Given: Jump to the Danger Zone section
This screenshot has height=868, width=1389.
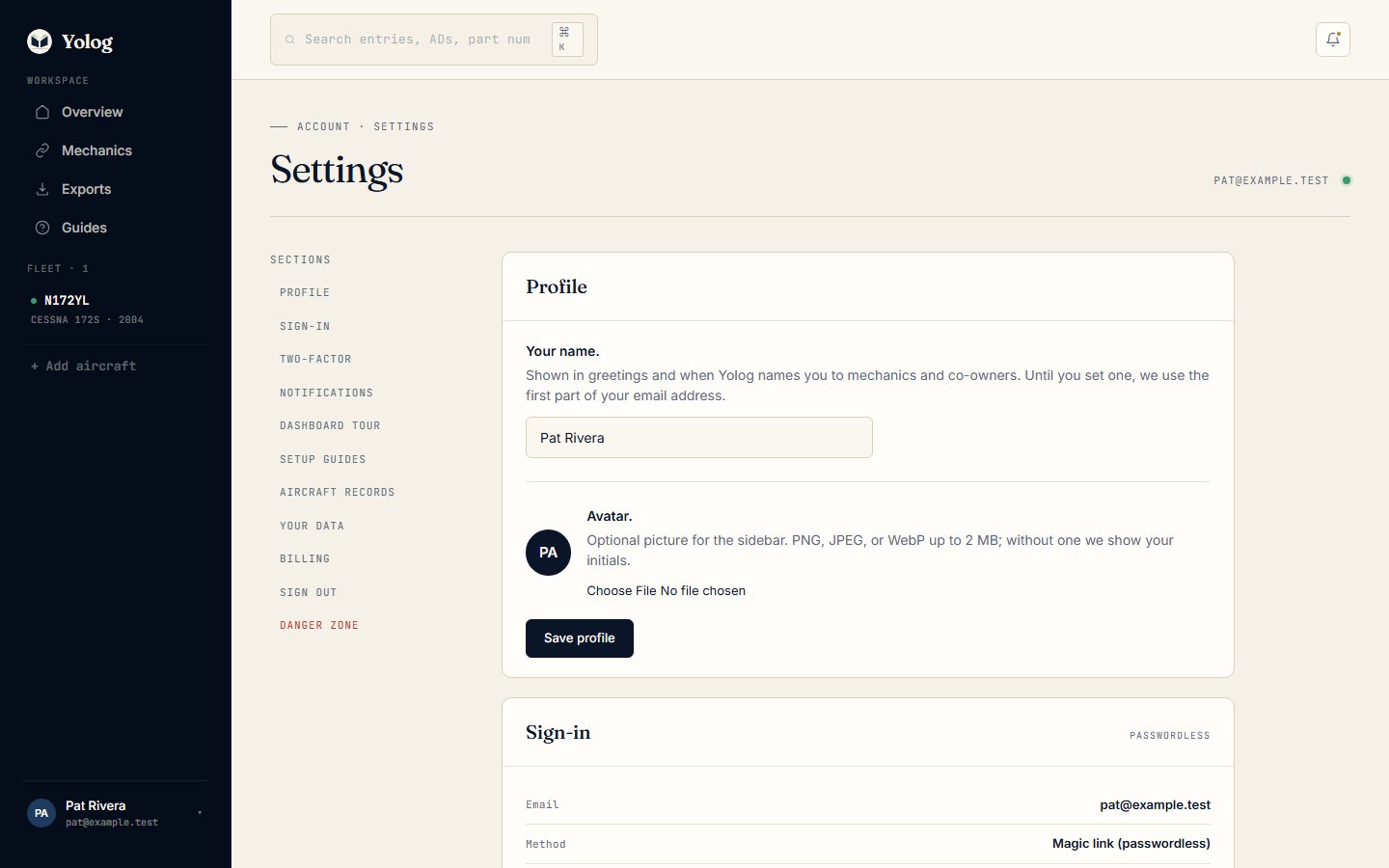Looking at the screenshot, I should (319, 625).
